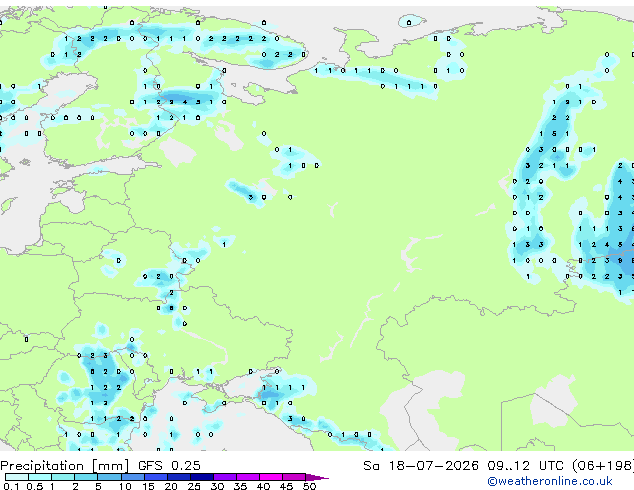Viewport: 634px width, 490px height.
Task: Click the "15" legend scale label
Action: coord(148,486)
